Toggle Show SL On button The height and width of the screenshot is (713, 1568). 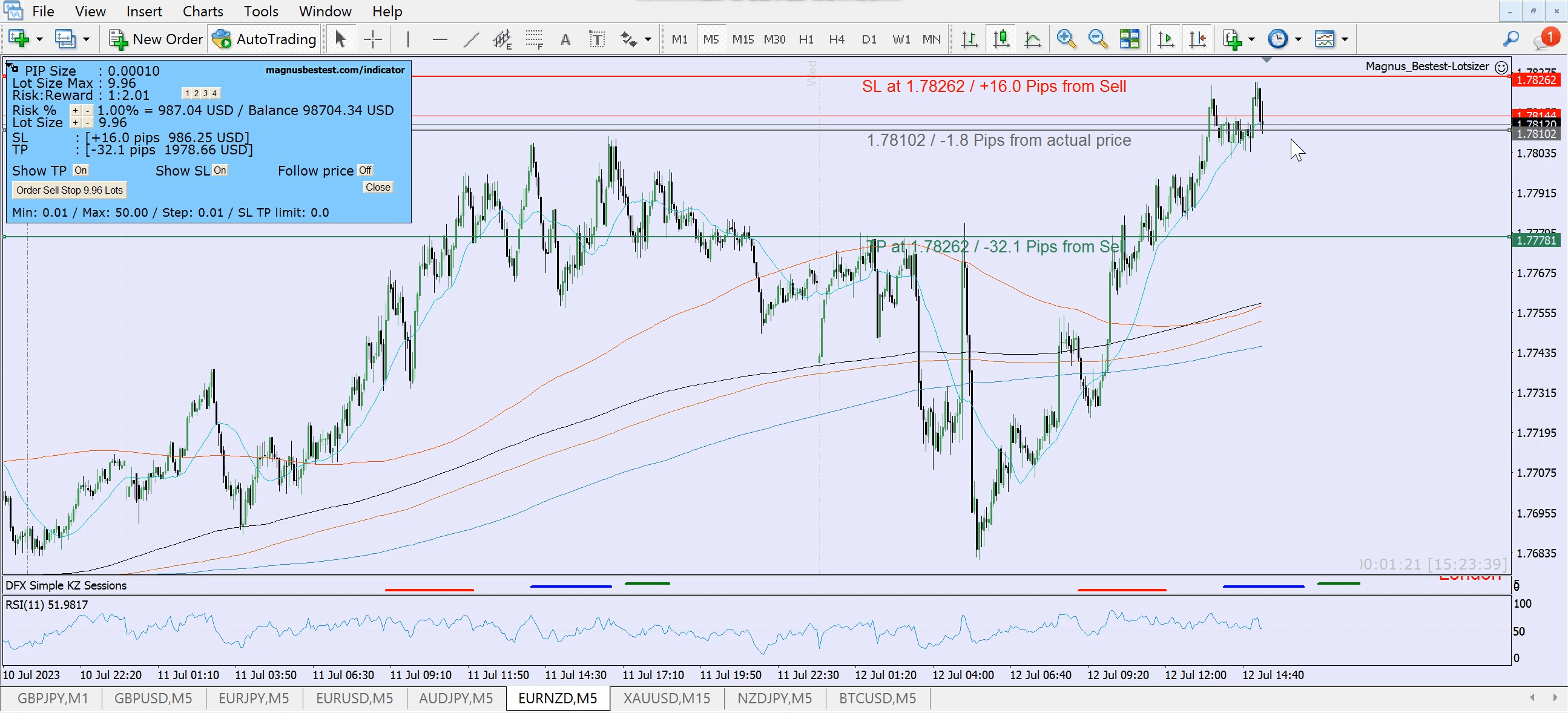[220, 170]
